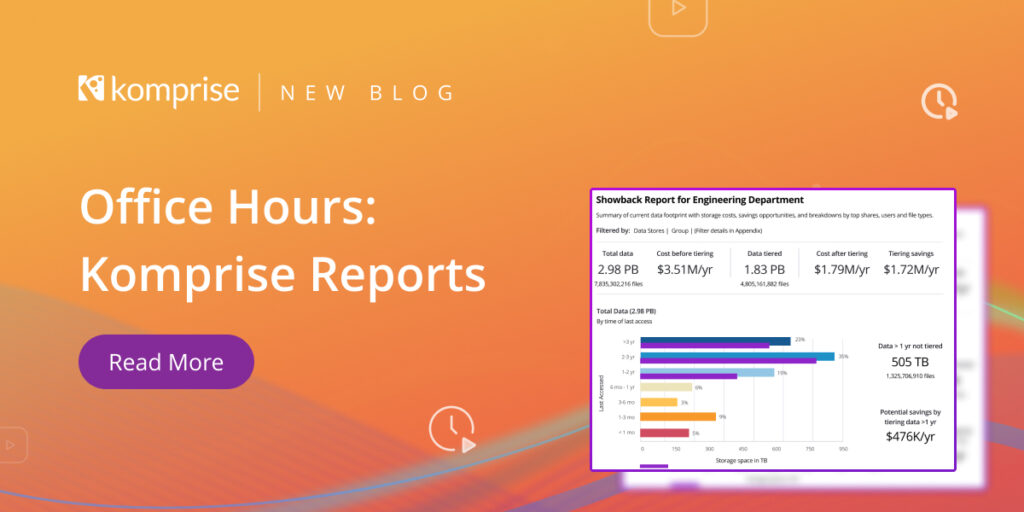The height and width of the screenshot is (512, 1024).
Task: Click the purple Read More button
Action: 166,362
